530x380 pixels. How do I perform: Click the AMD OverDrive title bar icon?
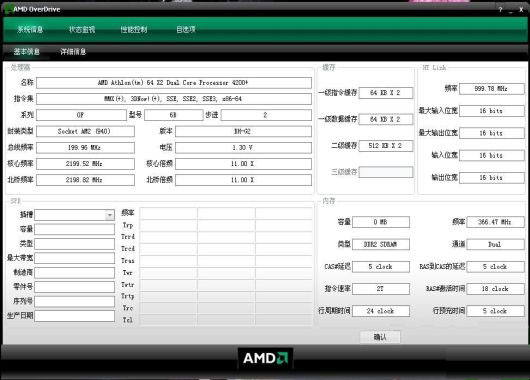pos(8,9)
